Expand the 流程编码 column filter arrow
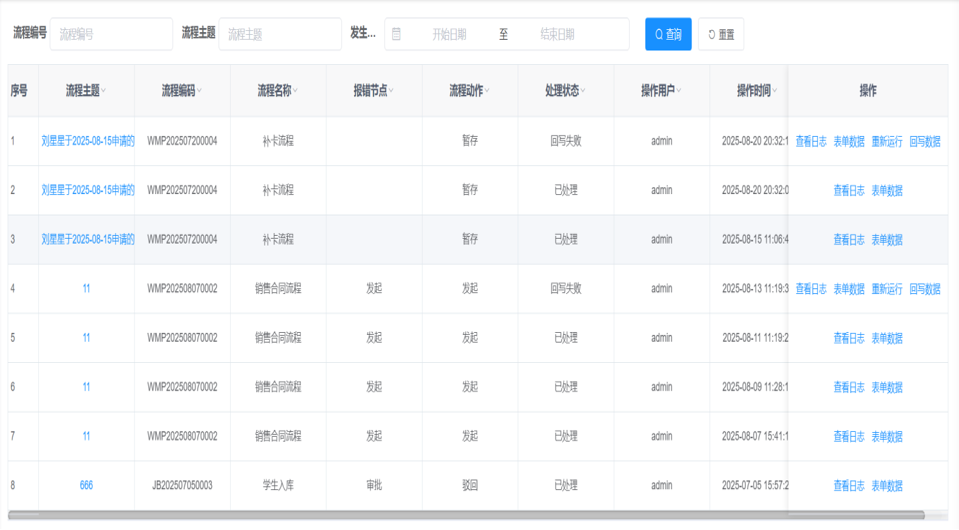This screenshot has width=959, height=530. (200, 91)
